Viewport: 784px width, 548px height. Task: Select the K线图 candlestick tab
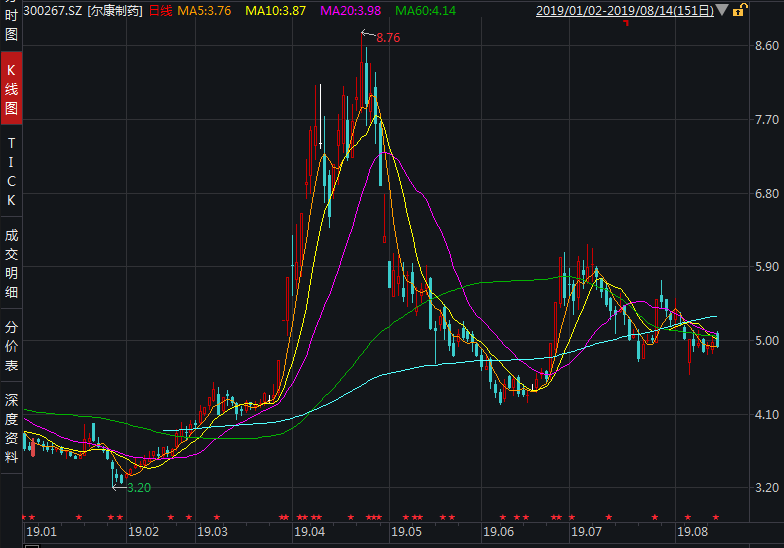(11, 88)
